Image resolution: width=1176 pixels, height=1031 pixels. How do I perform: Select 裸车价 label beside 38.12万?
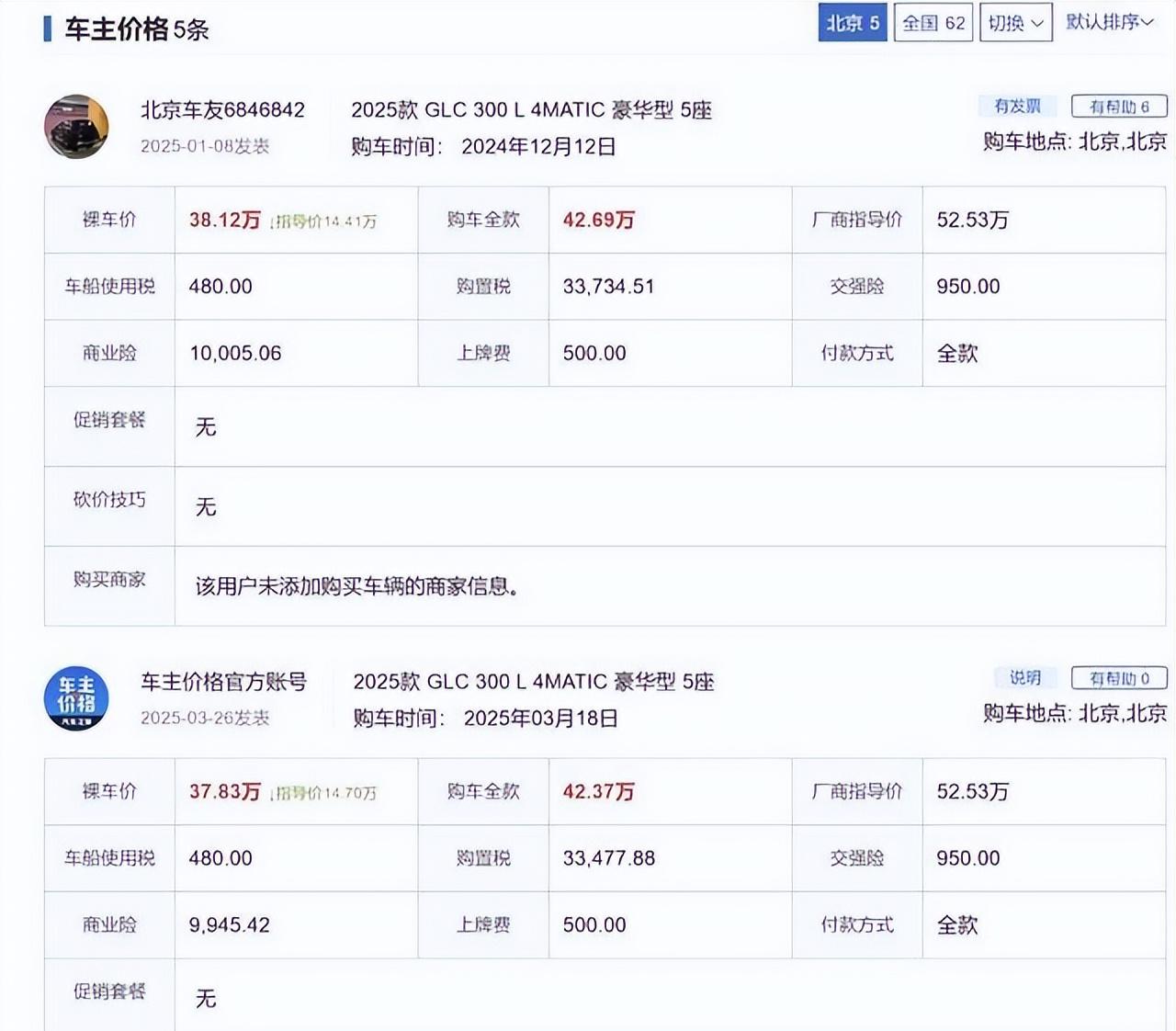click(x=109, y=220)
